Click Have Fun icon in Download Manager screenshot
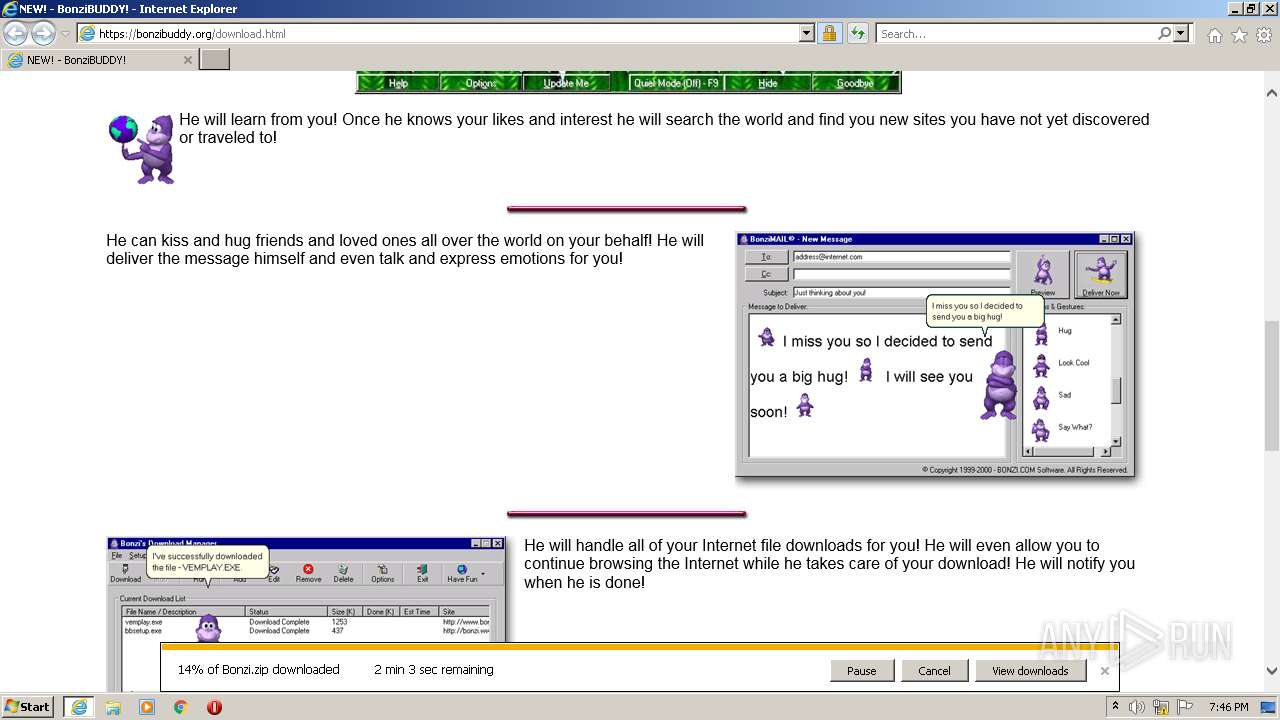Screen dimensions: 1280x720 pos(462,573)
